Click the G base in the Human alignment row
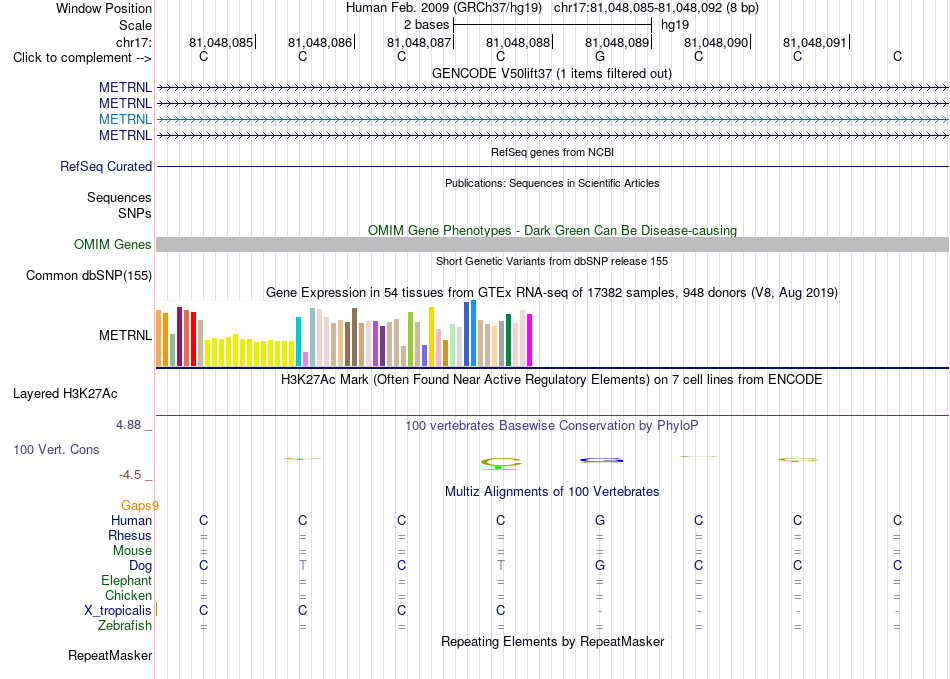The width and height of the screenshot is (950, 679). pos(600,520)
